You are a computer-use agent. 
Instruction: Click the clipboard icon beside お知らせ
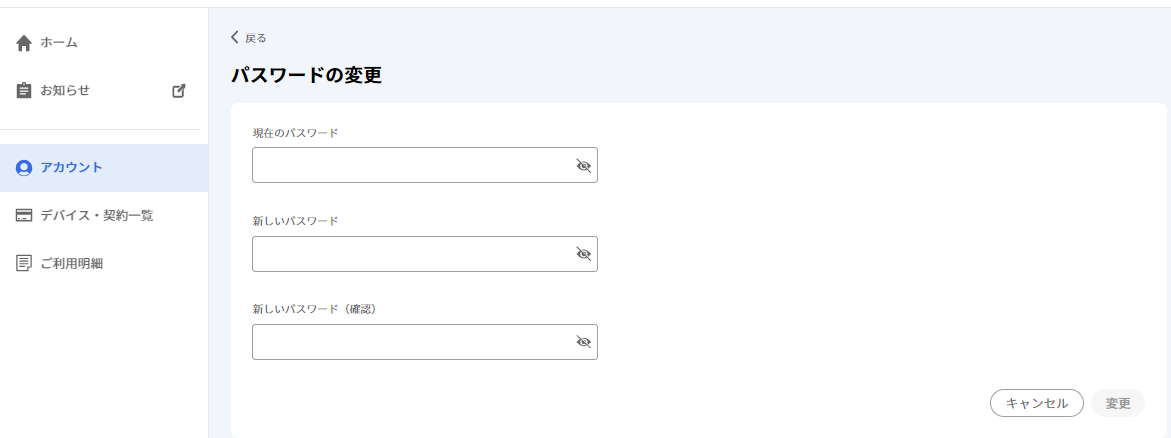[x=24, y=90]
